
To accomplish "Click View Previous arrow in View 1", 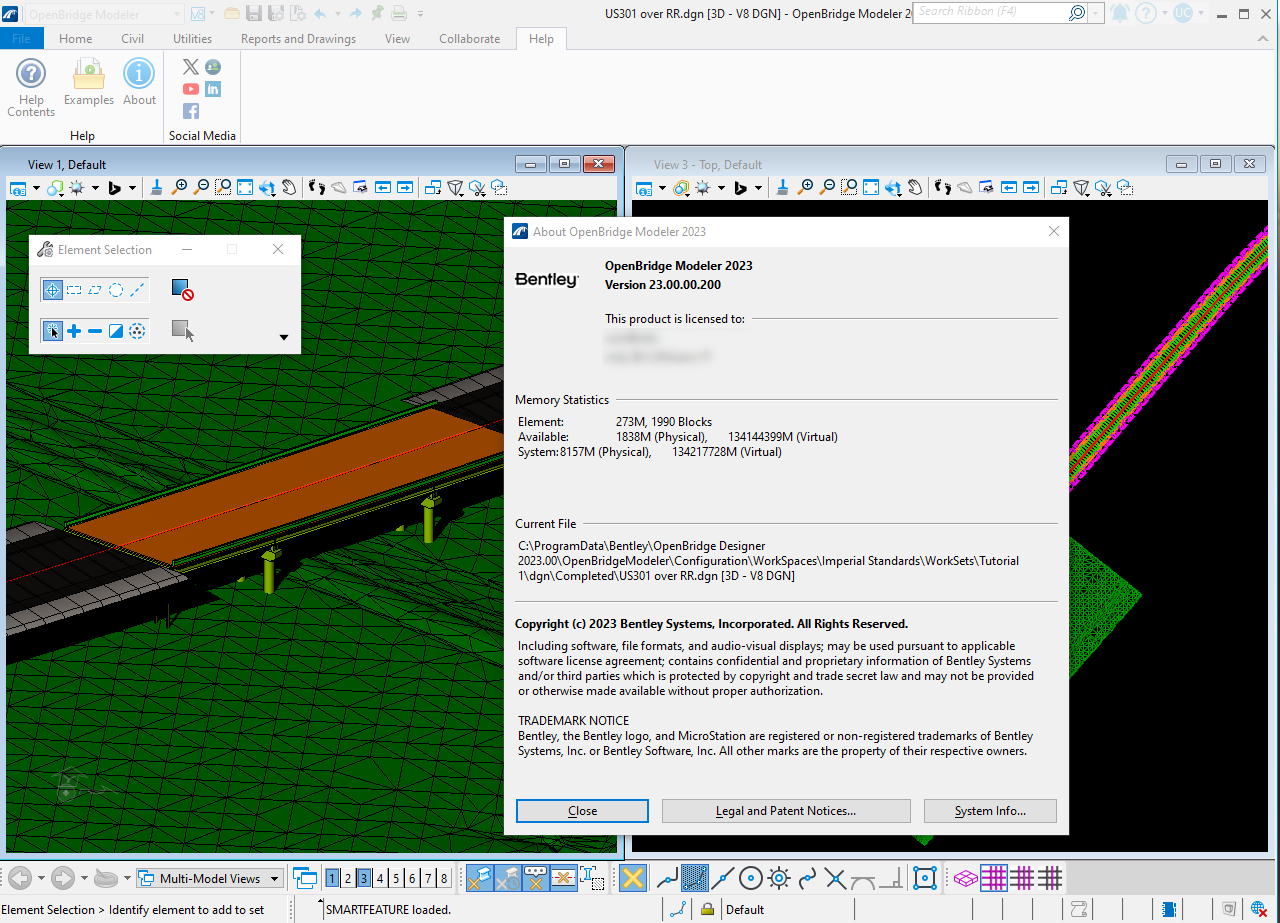I will tap(383, 187).
